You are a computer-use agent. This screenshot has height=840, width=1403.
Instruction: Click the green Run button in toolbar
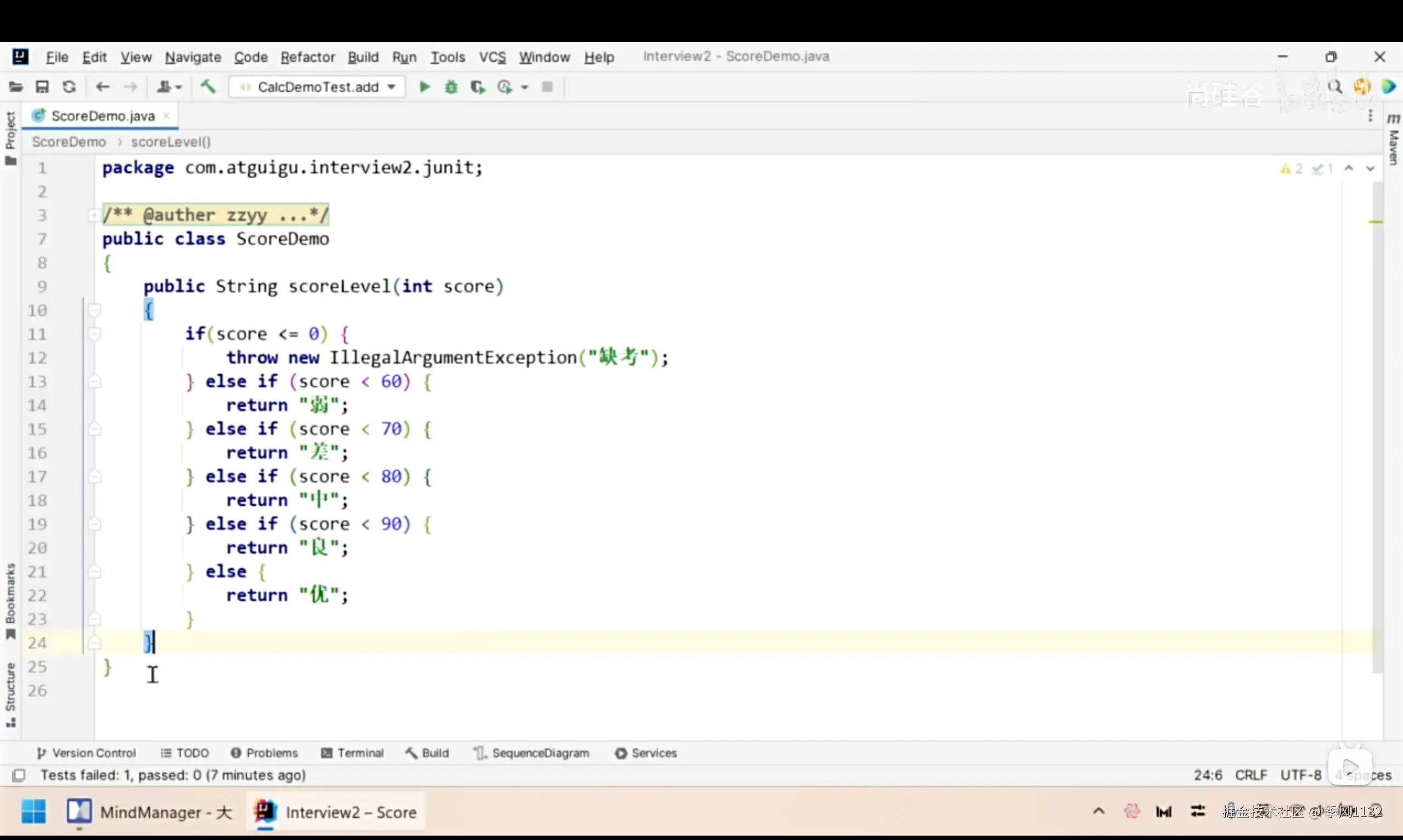[424, 87]
